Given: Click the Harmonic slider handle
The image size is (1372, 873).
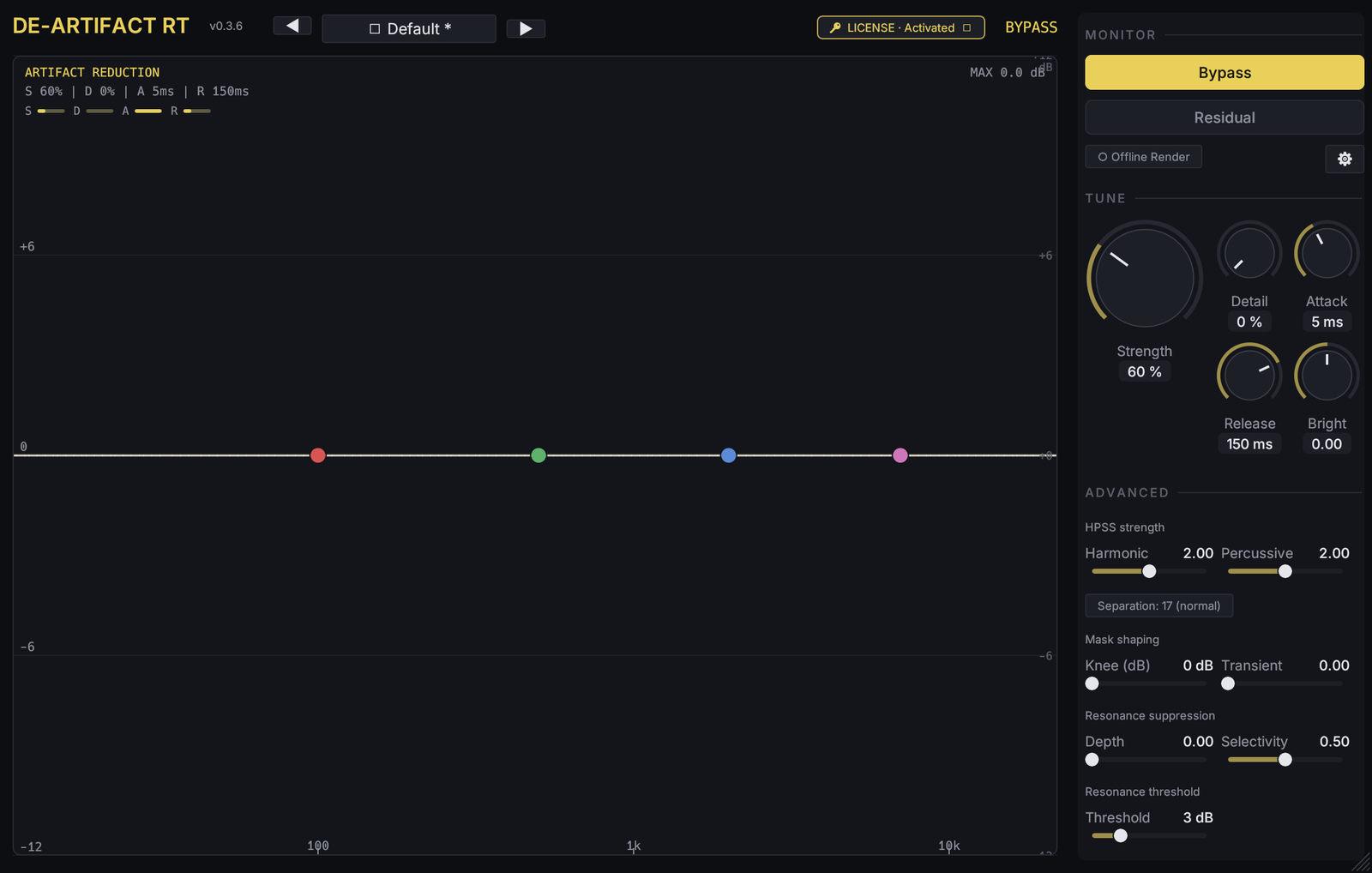Looking at the screenshot, I should point(1149,571).
